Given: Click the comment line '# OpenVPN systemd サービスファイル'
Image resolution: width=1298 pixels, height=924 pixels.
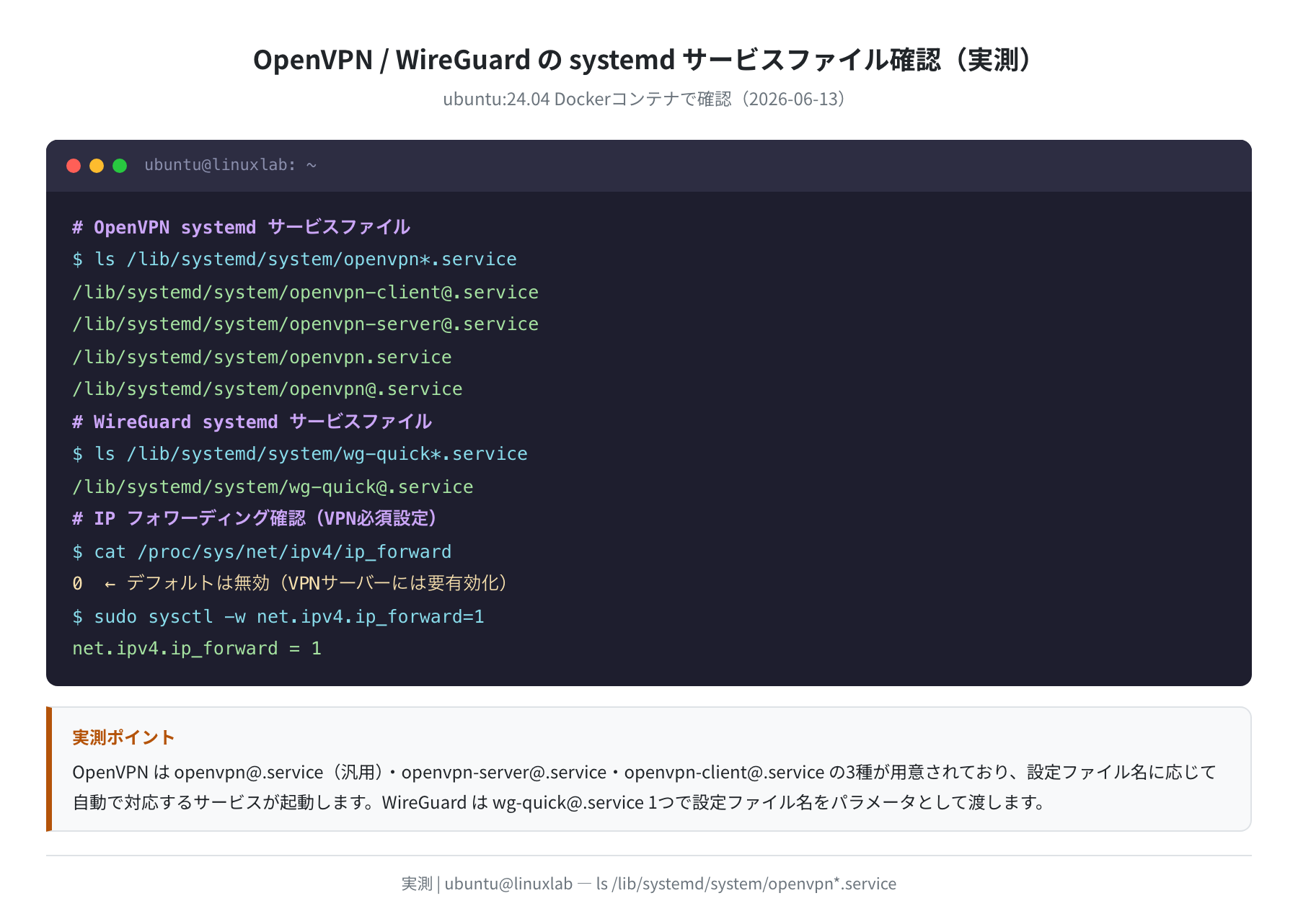Looking at the screenshot, I should pos(242,227).
